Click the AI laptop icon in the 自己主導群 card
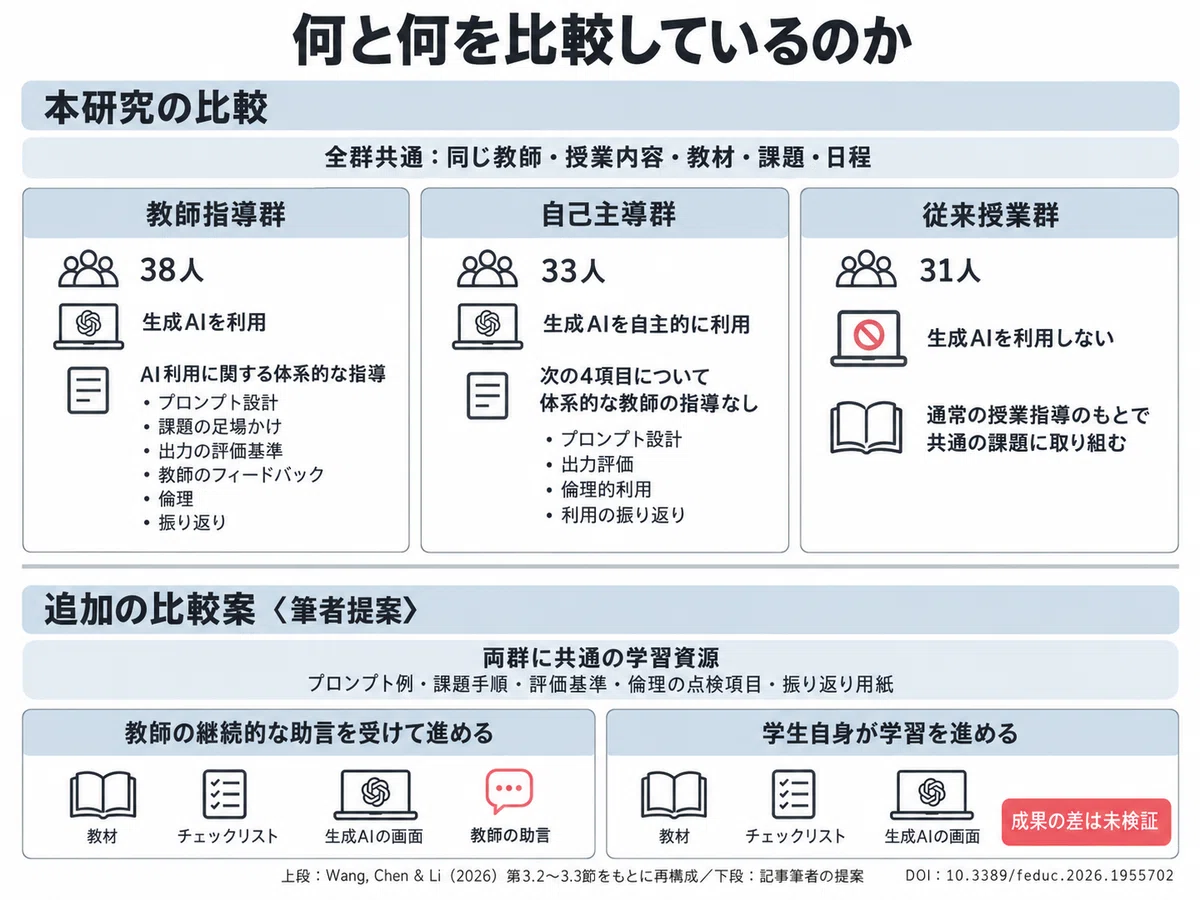Screen dimensions: 1200x900 tap(487, 325)
